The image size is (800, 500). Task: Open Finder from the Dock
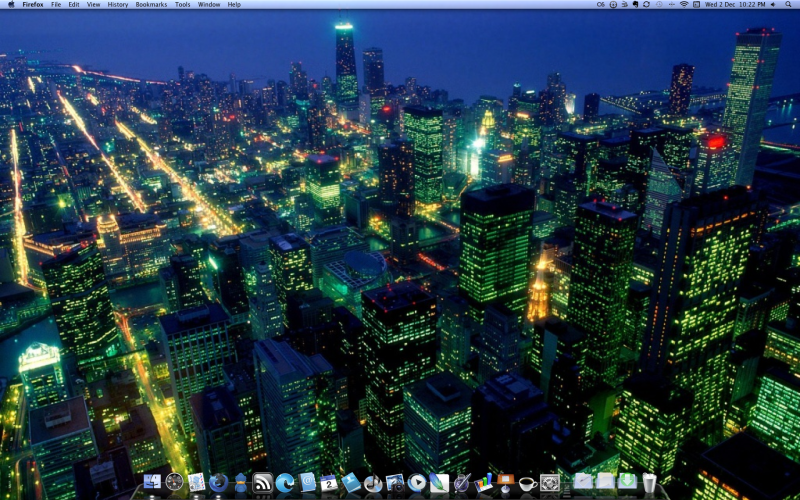point(152,482)
